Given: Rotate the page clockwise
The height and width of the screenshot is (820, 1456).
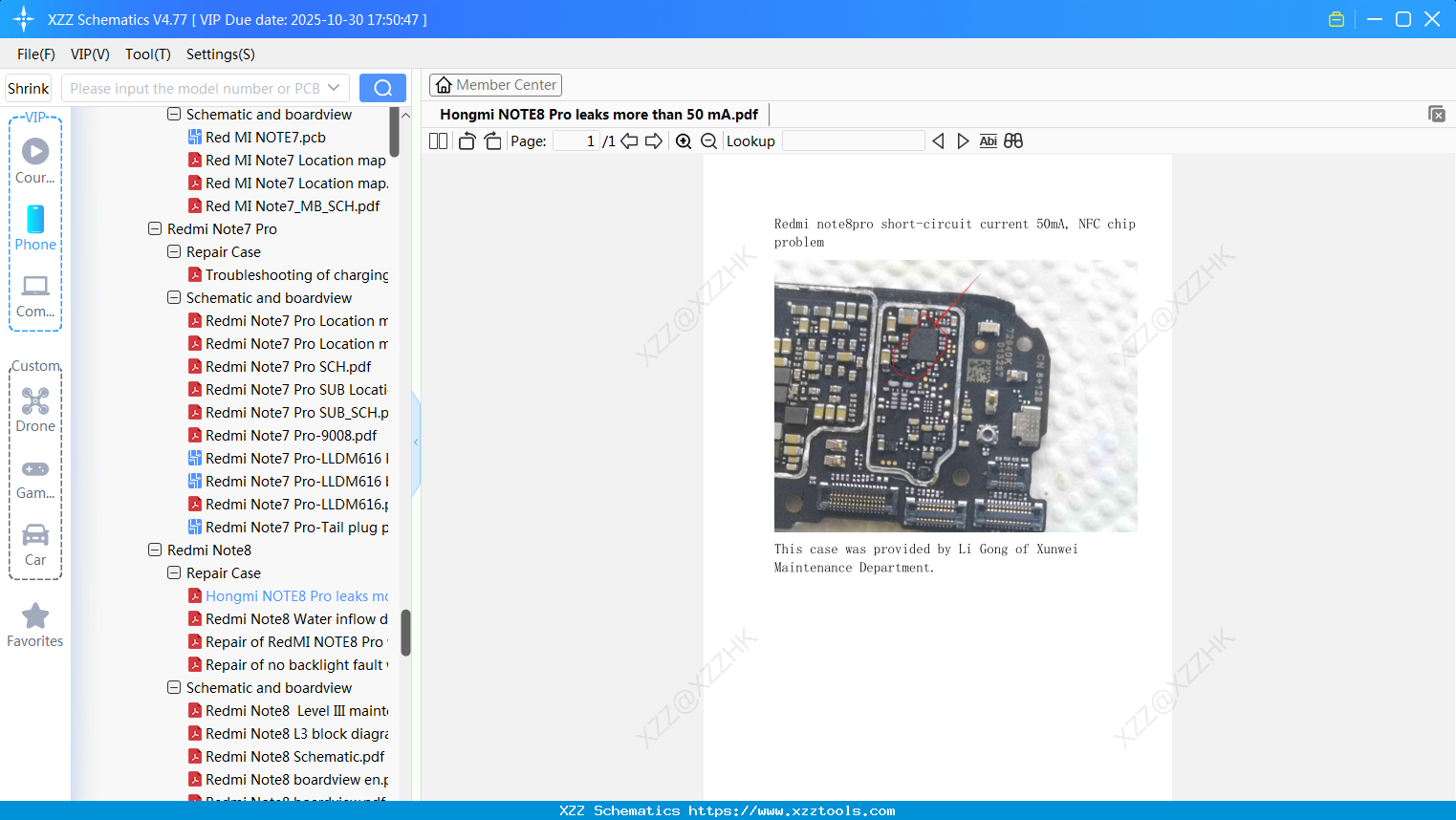Looking at the screenshot, I should pyautogui.click(x=493, y=141).
